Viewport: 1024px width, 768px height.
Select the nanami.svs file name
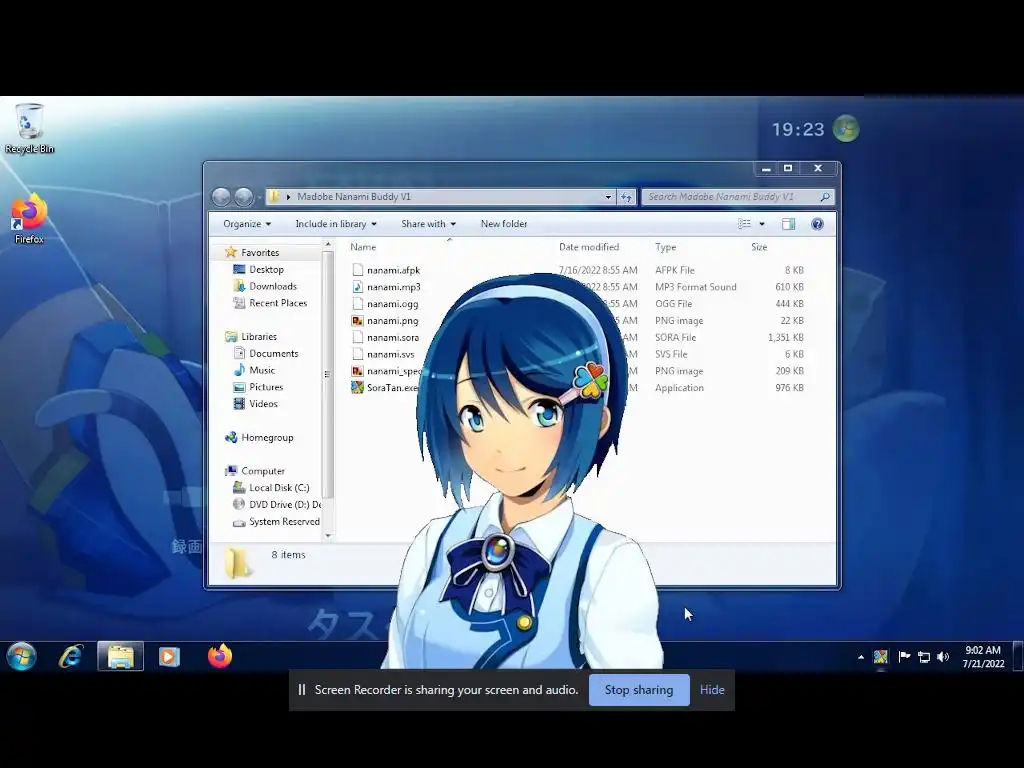tap(390, 355)
